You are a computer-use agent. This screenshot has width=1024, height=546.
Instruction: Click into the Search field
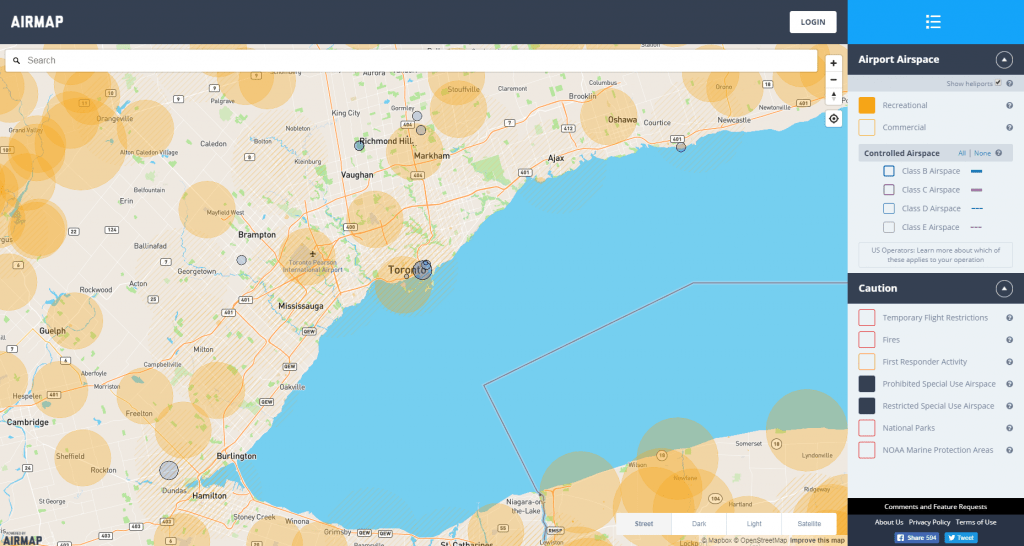[x=411, y=61]
